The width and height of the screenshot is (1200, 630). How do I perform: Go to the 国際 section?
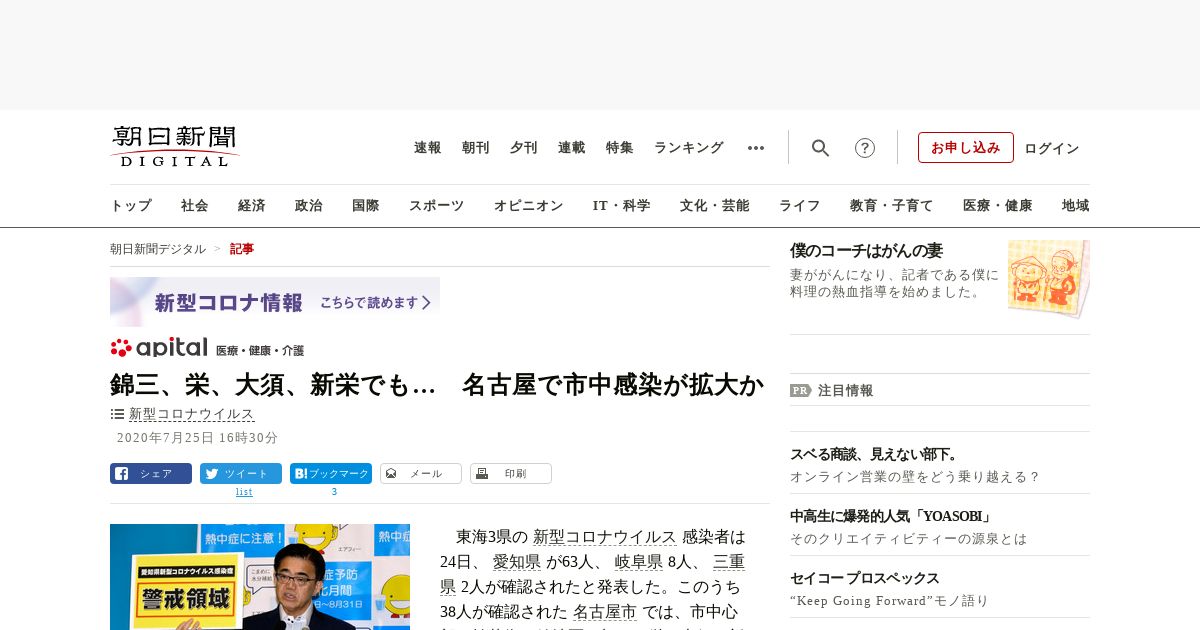pyautogui.click(x=366, y=206)
